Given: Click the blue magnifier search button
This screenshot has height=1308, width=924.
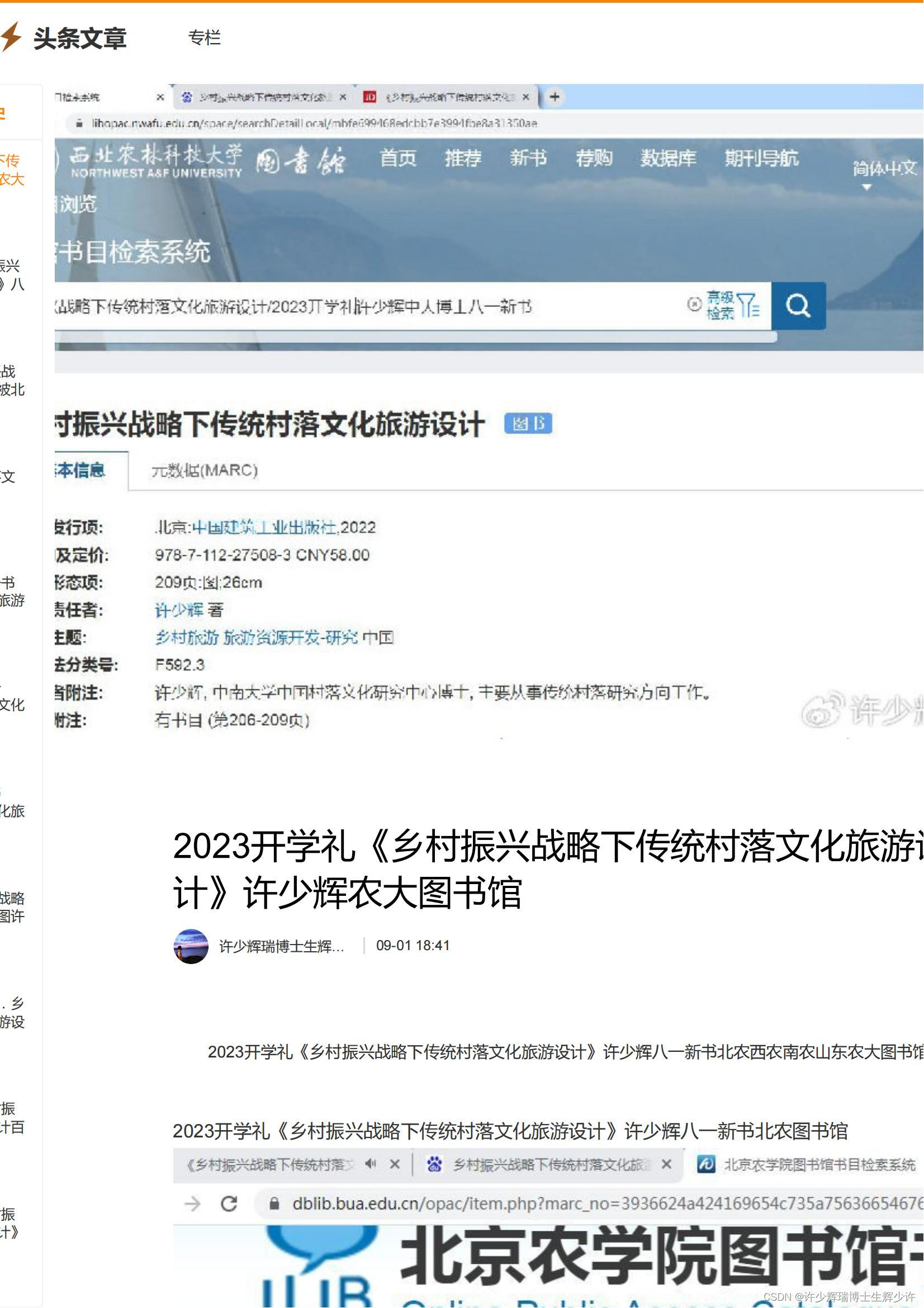Looking at the screenshot, I should click(x=798, y=306).
